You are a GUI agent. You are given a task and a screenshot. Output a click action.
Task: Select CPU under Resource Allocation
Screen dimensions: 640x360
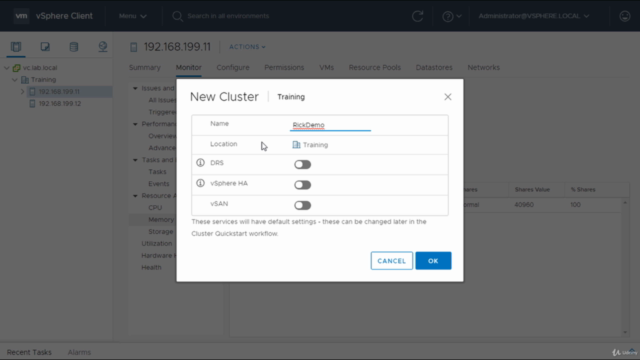coord(155,208)
